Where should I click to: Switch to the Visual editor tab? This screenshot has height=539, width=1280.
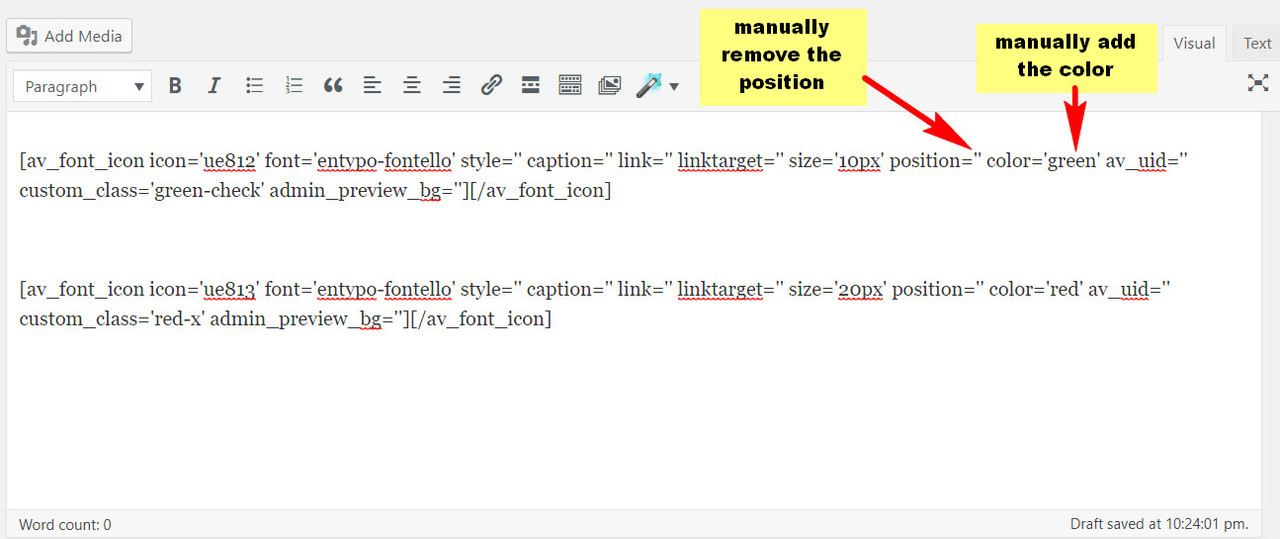click(1194, 44)
